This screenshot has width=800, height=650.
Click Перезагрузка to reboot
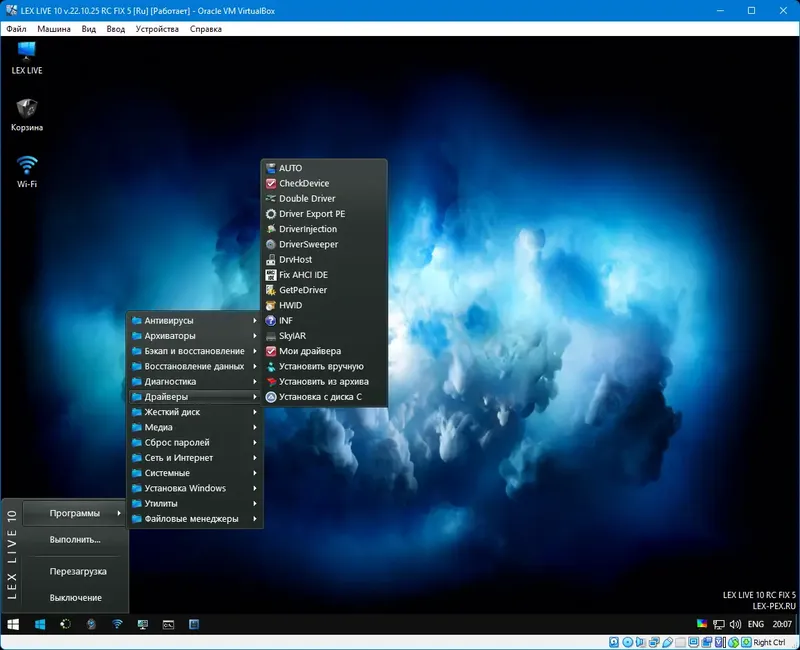click(x=78, y=571)
